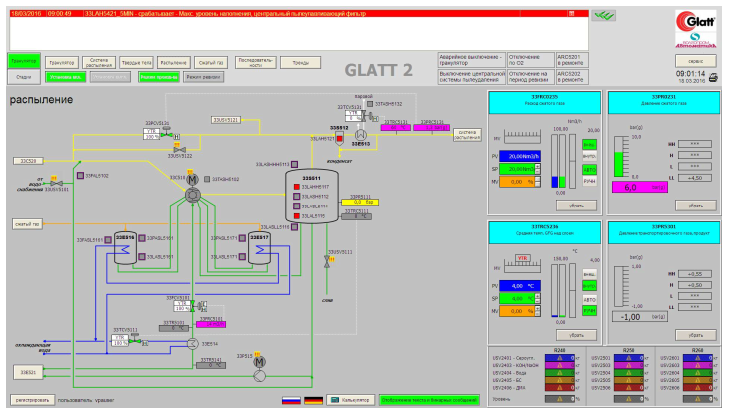Image resolution: width=731 pixels, height=416 pixels.
Task: Select the motor symbol of 33C518
Action: click(x=193, y=180)
